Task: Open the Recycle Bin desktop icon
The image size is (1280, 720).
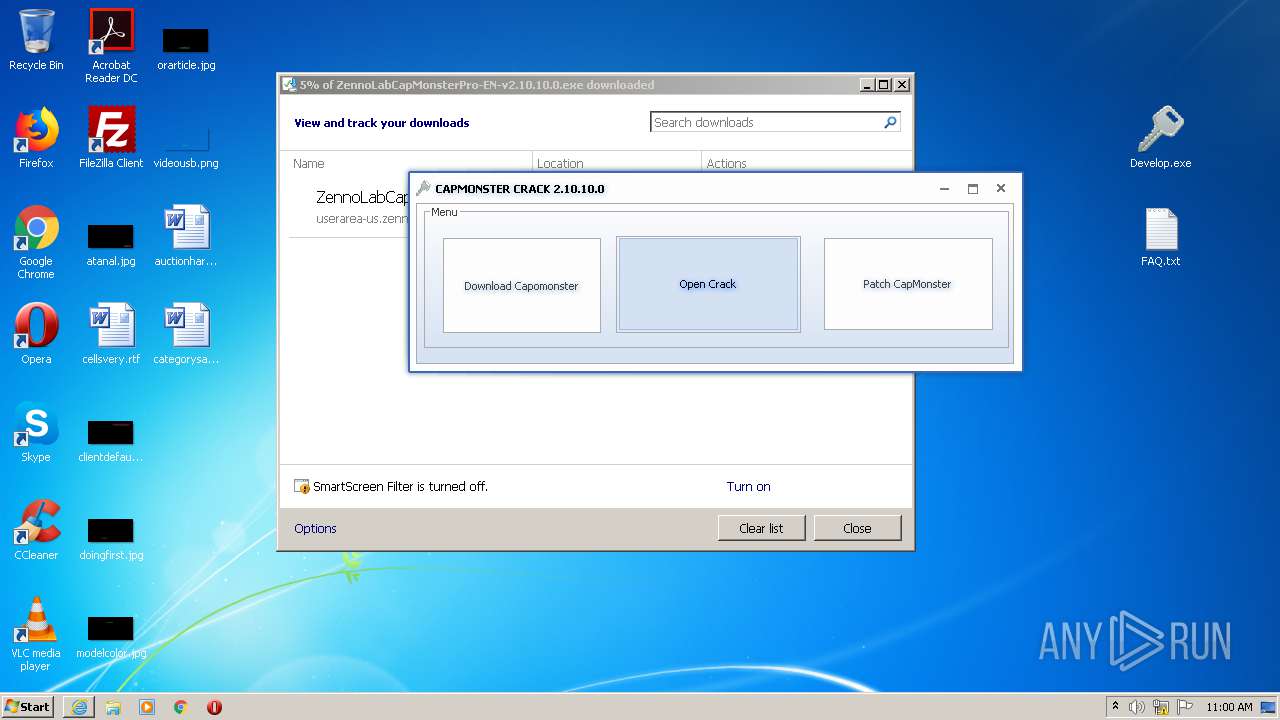Action: 36,40
